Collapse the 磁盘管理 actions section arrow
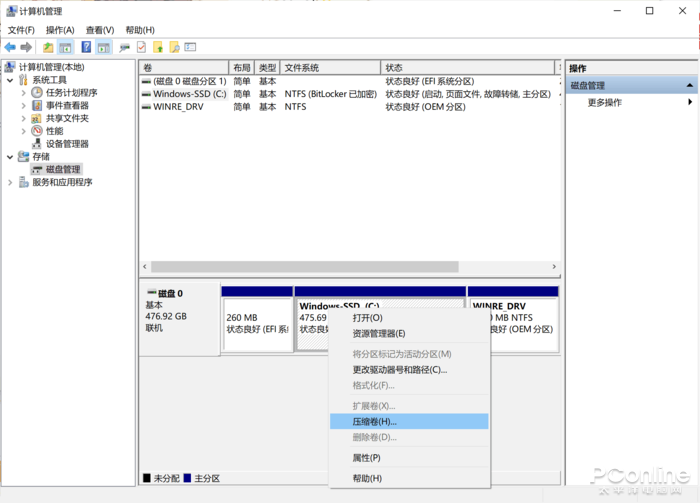The image size is (700, 503). click(x=690, y=85)
